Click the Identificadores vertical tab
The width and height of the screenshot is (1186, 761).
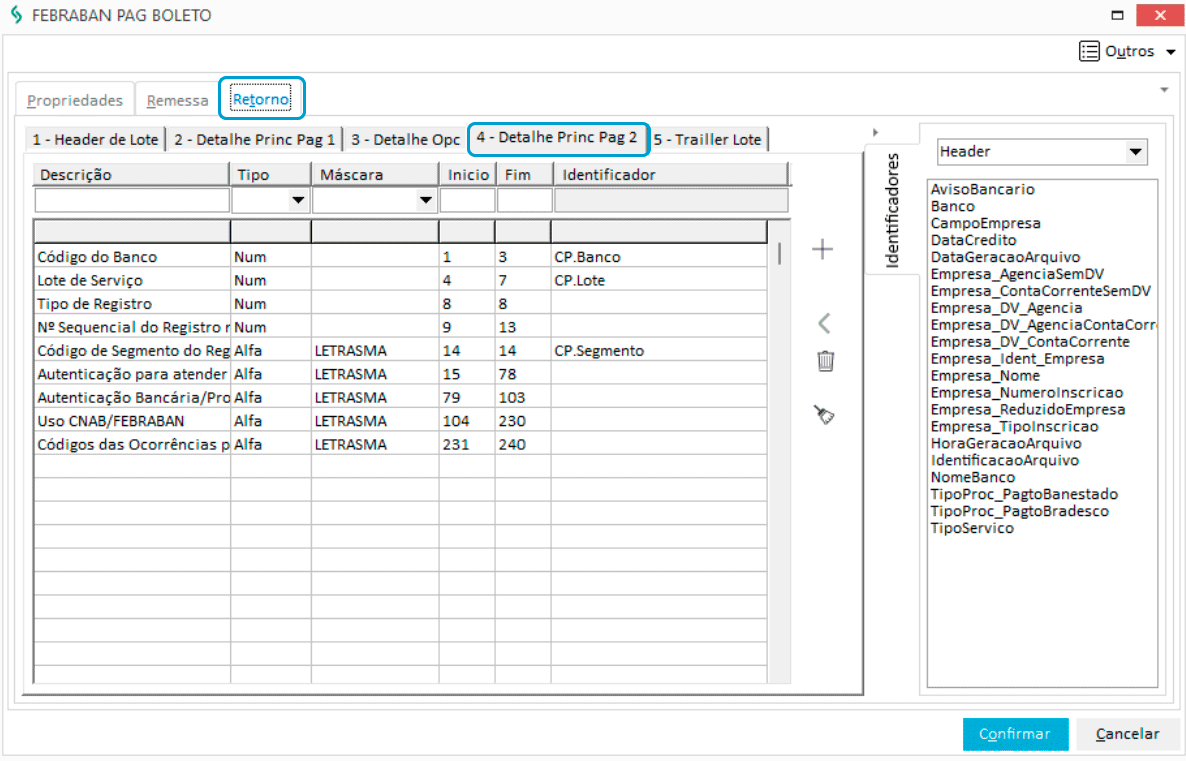pos(892,210)
